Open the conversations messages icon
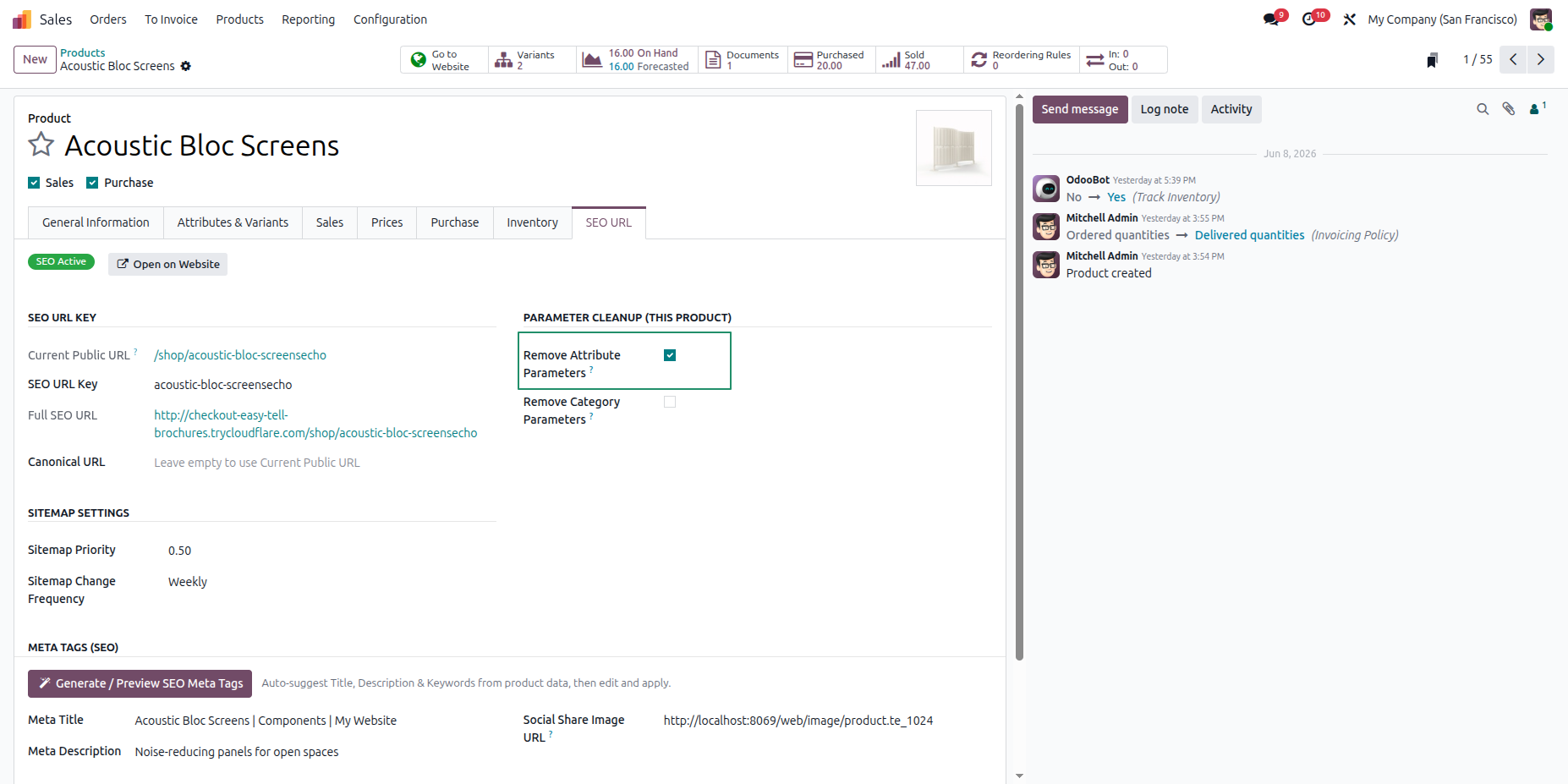Viewport: 1568px width, 784px height. click(x=1271, y=19)
